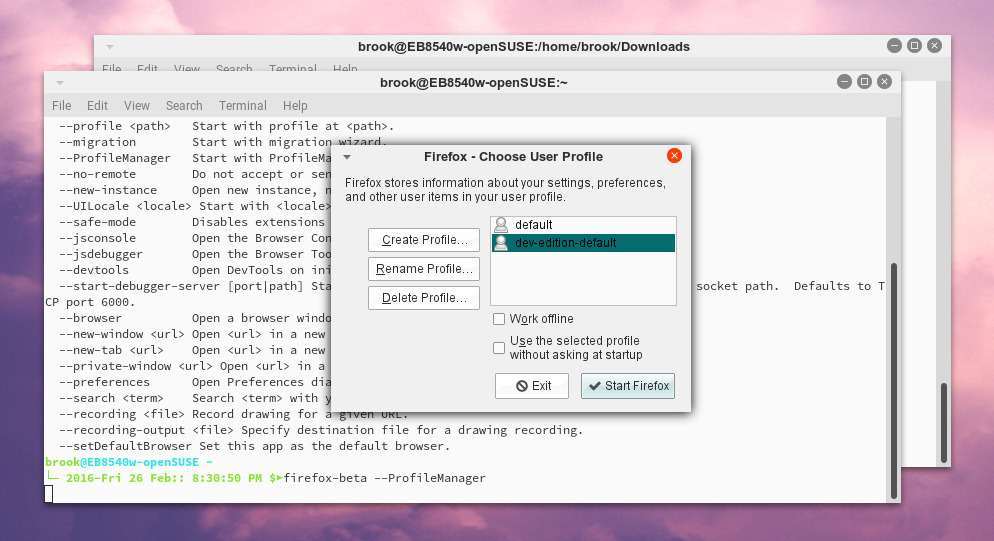Click the Rename Profile button

423,269
